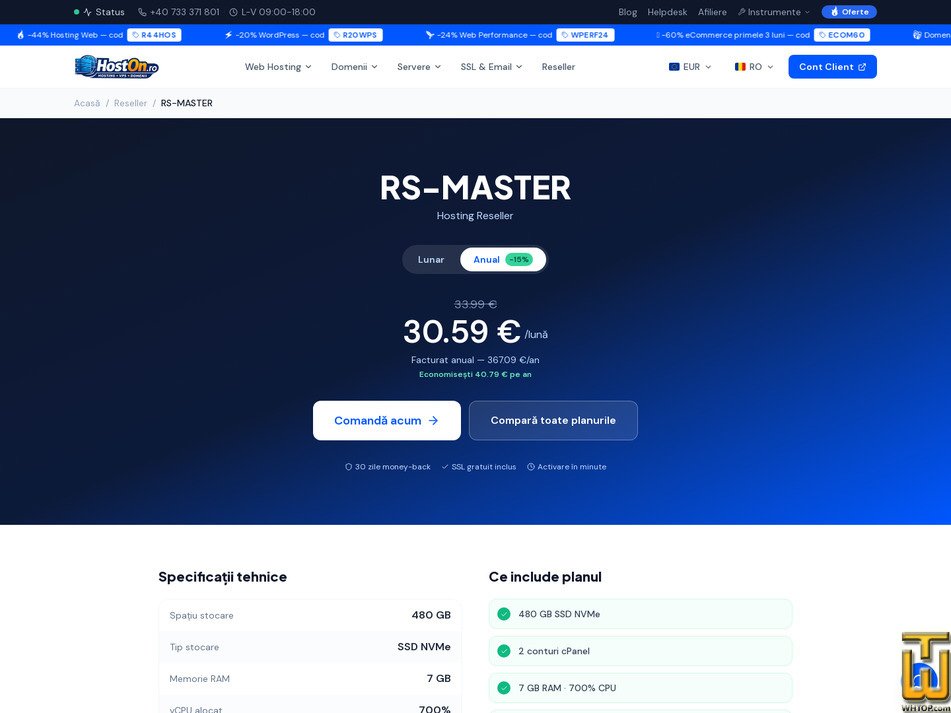The width and height of the screenshot is (951, 713).
Task: Click the flame icon before -44% Hosting Web
Action: coord(21,35)
